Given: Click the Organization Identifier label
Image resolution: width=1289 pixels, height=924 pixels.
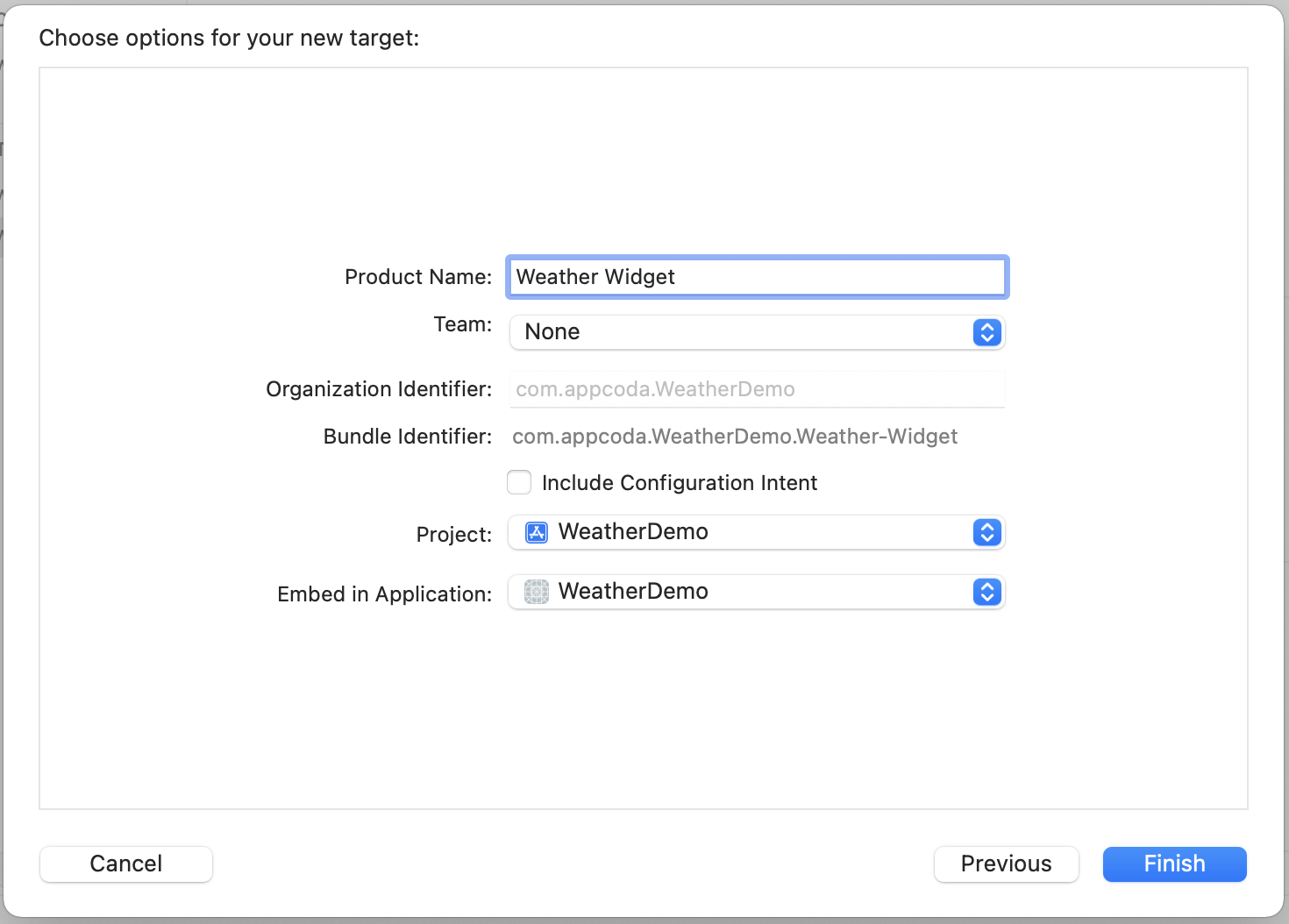Looking at the screenshot, I should [379, 389].
